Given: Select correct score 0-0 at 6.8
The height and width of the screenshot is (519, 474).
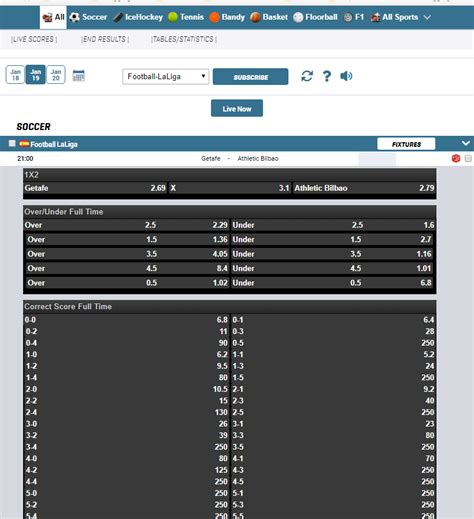Looking at the screenshot, I should pyautogui.click(x=126, y=320).
